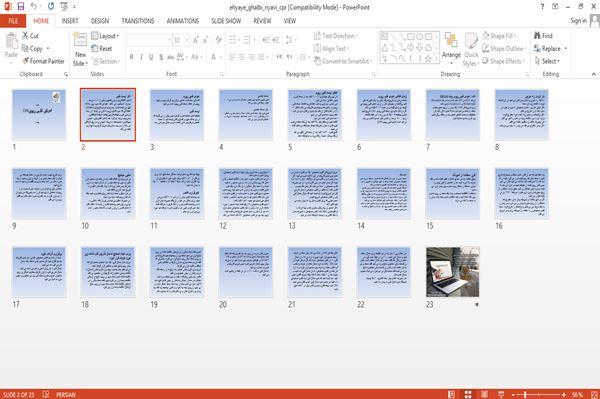This screenshot has width=600, height=399.
Task: Click the zoom out minus button
Action: click(x=514, y=394)
